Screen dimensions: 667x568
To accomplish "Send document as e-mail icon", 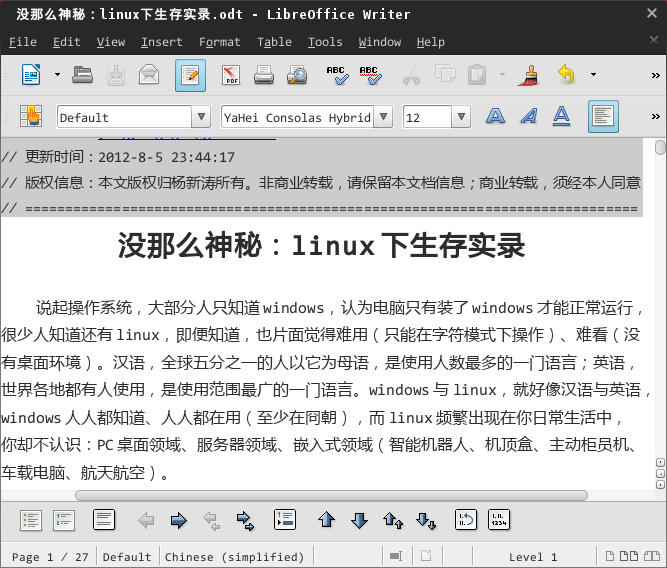I will pyautogui.click(x=149, y=75).
